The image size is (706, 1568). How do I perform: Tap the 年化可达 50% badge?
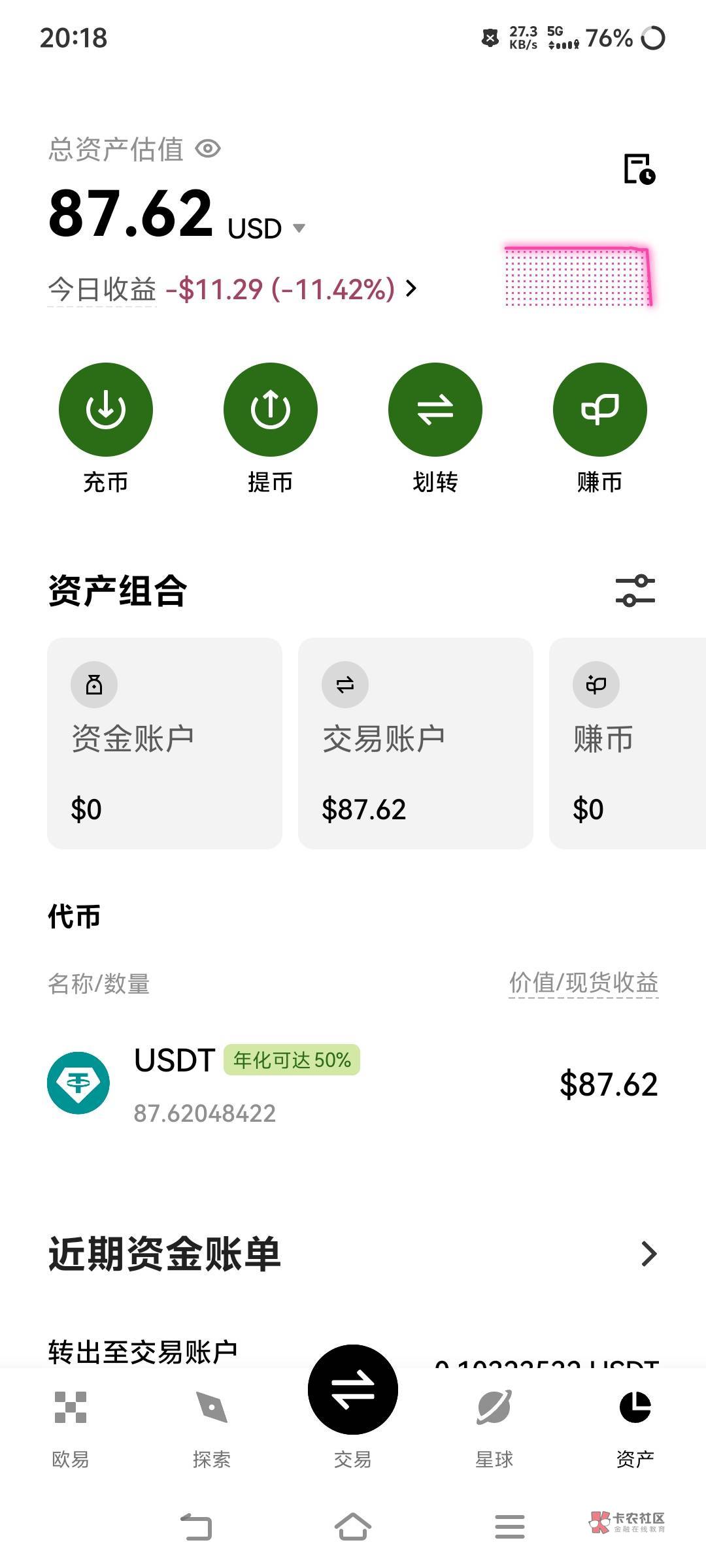(x=292, y=1060)
